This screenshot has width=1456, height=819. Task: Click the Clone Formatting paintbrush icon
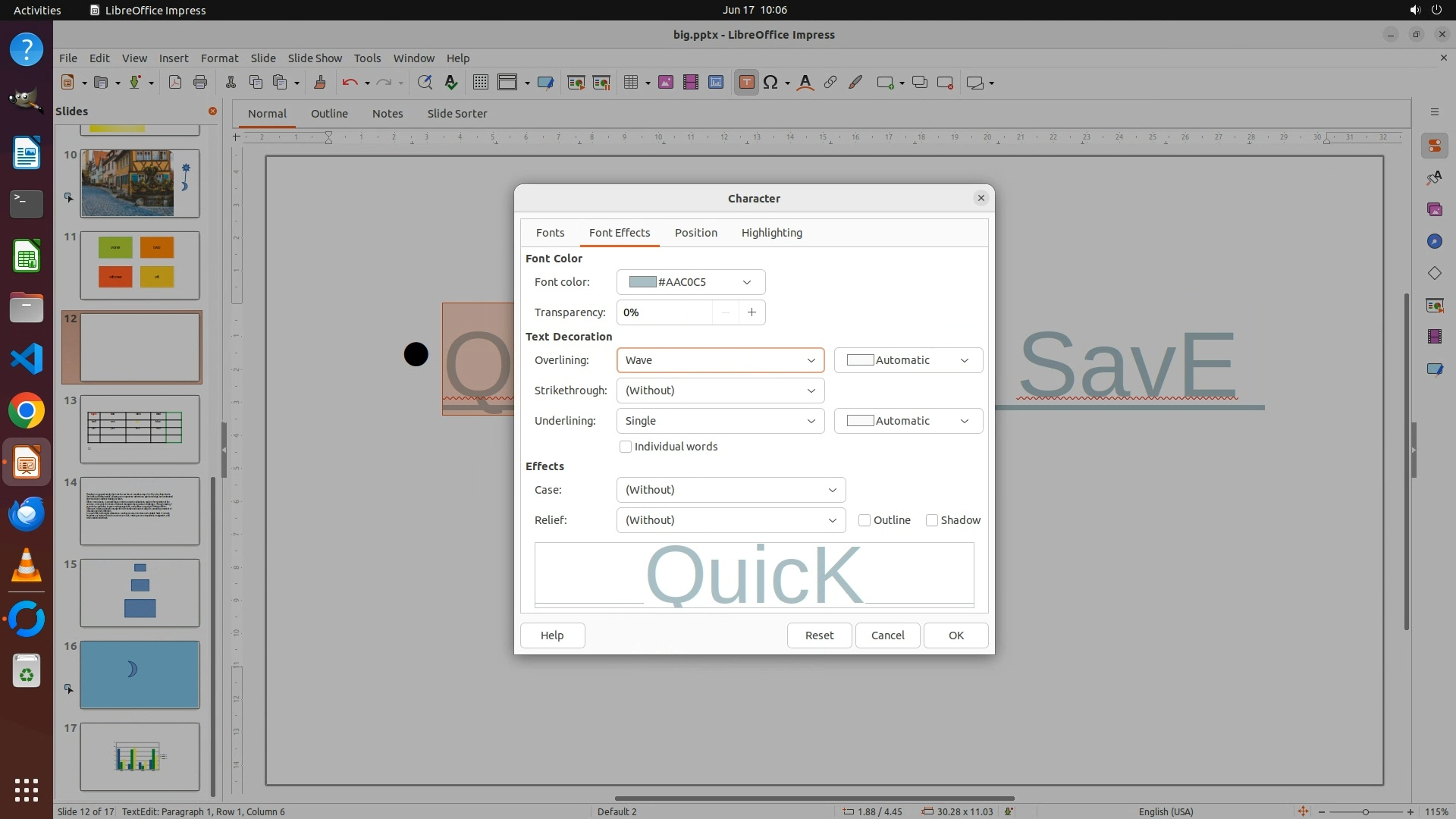pyautogui.click(x=319, y=83)
